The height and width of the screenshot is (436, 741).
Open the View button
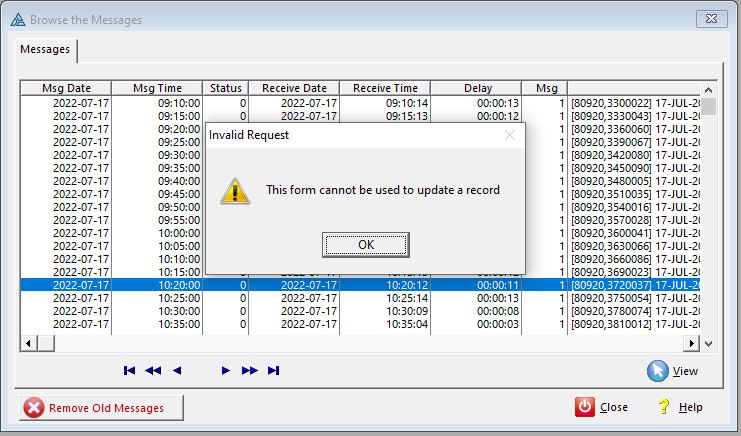coord(673,371)
